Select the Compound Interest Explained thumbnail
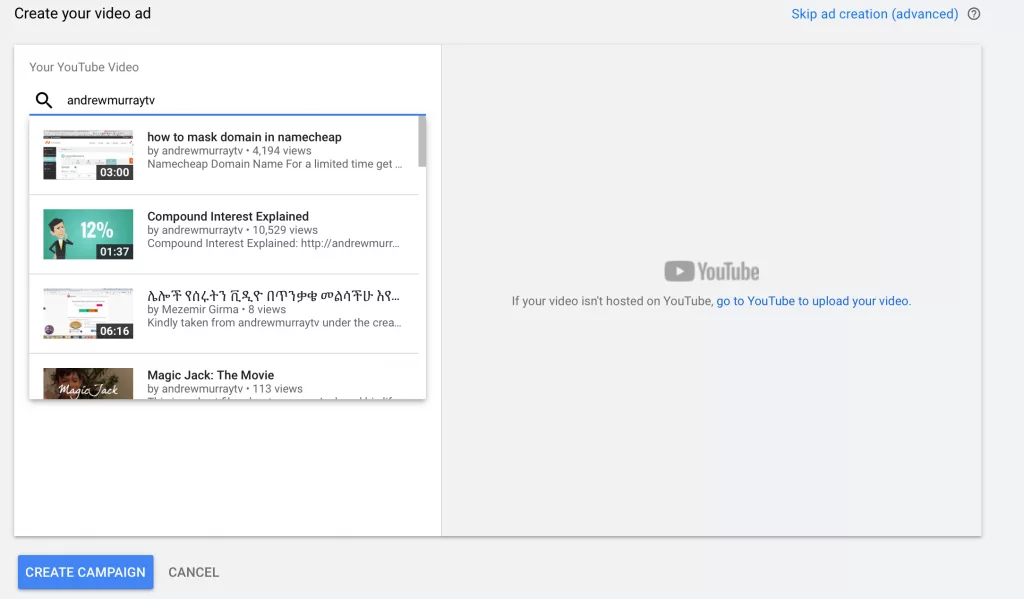1024x599 pixels. [88, 235]
